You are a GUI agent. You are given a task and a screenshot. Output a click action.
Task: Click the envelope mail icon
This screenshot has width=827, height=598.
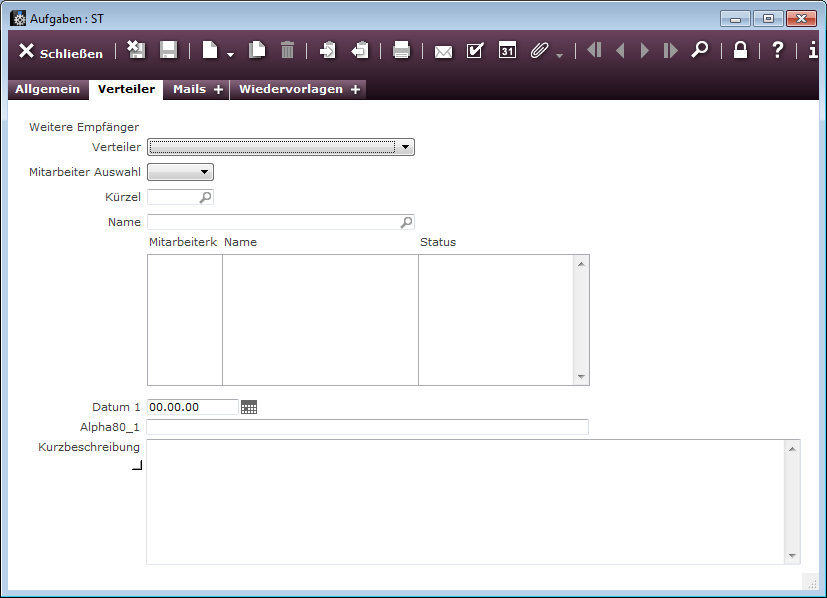[x=443, y=51]
